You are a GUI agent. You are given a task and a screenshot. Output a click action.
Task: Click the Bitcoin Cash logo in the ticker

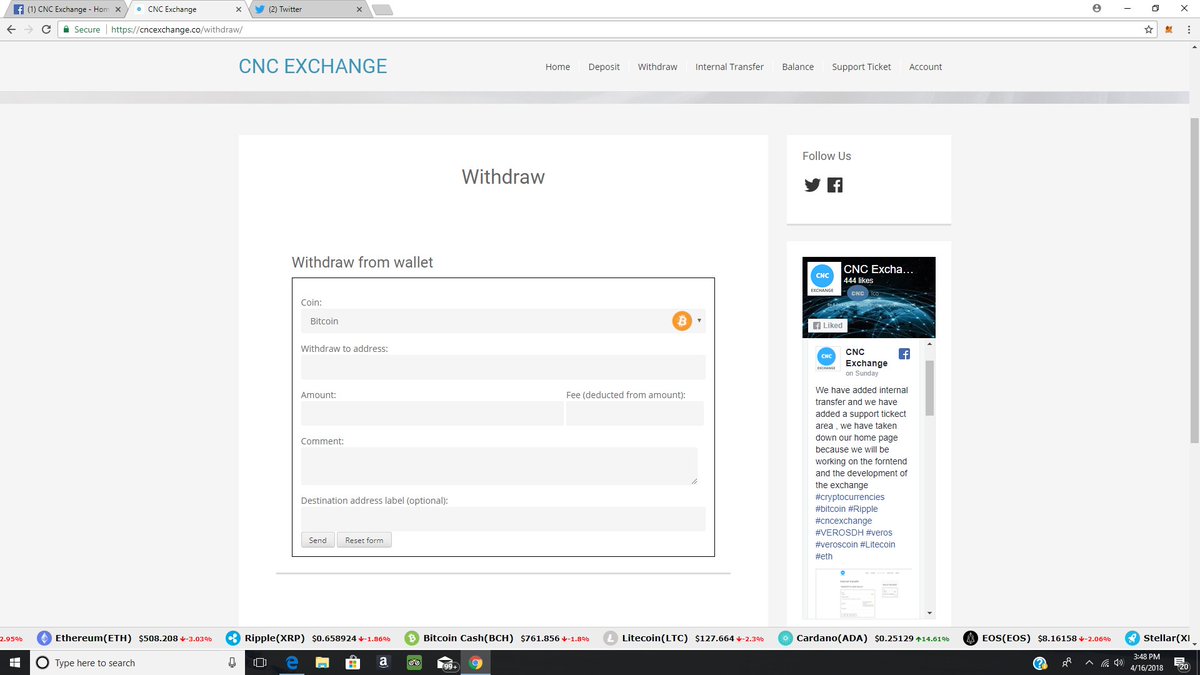411,638
